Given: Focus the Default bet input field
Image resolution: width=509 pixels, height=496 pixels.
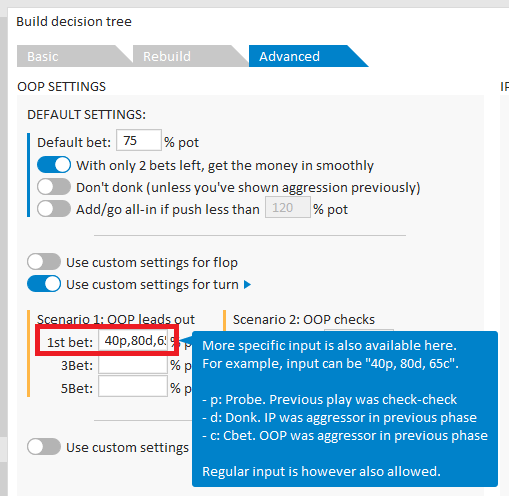Looking at the screenshot, I should pos(139,140).
